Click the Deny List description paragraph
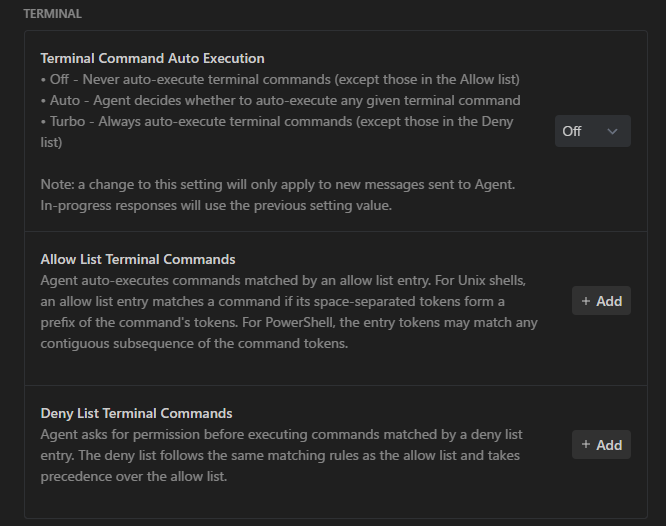This screenshot has height=526, width=666. [x=281, y=455]
